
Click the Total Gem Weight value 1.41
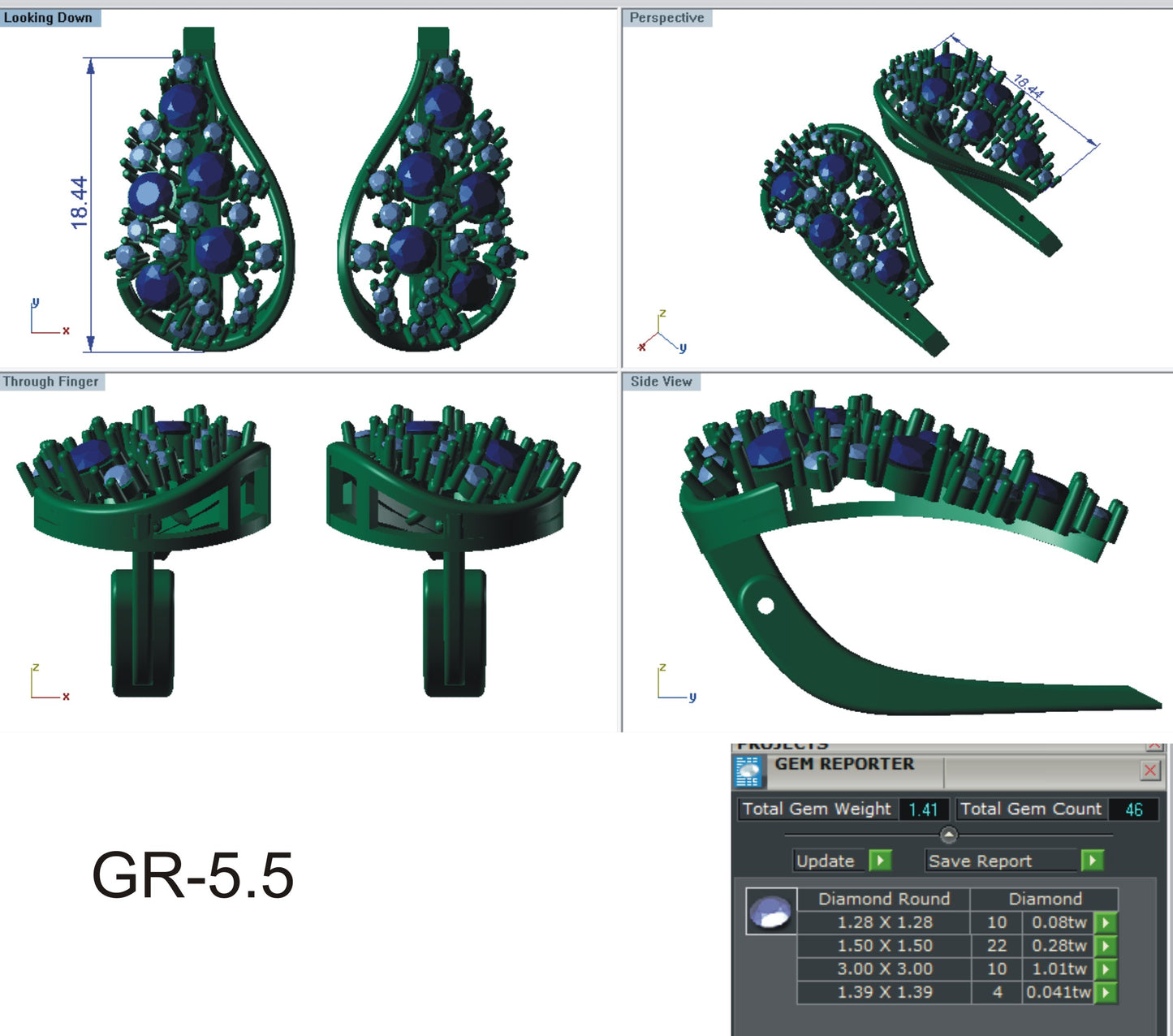click(924, 809)
